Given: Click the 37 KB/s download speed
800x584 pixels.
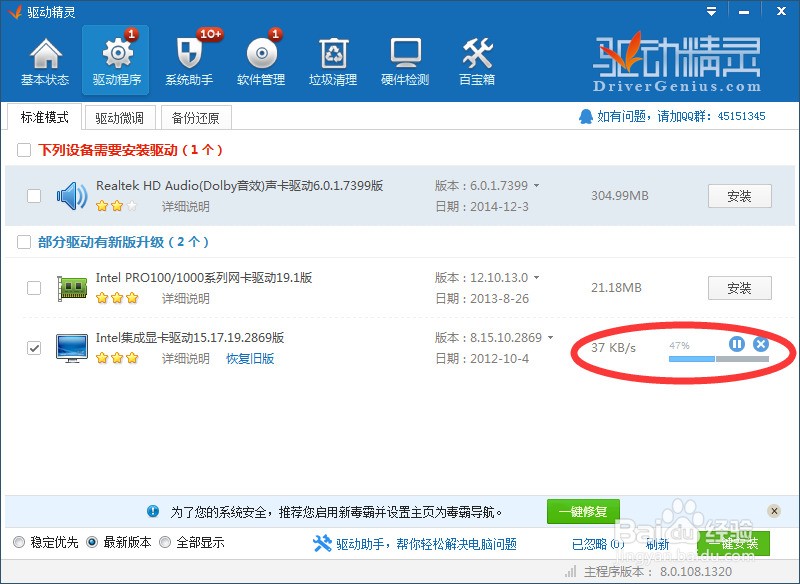Looking at the screenshot, I should pos(613,348).
